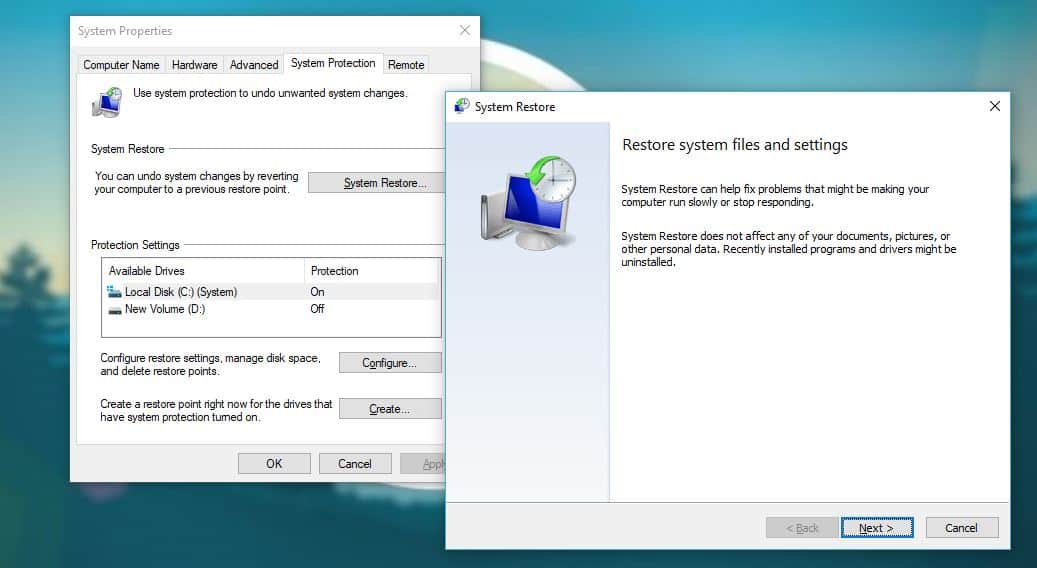The width and height of the screenshot is (1037, 568).
Task: Cancel the System Properties dialog
Action: tap(355, 464)
